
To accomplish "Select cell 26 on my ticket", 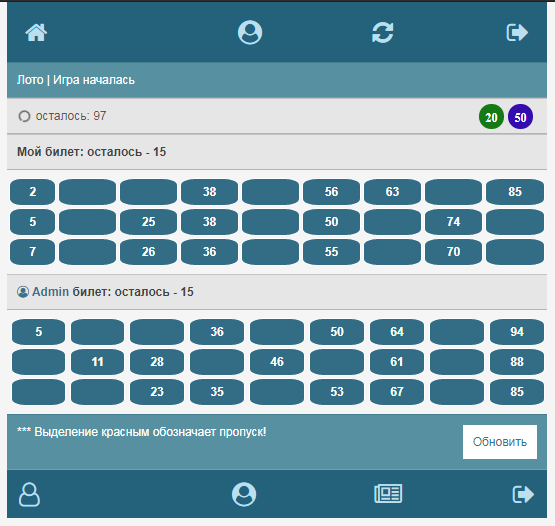I will [148, 252].
